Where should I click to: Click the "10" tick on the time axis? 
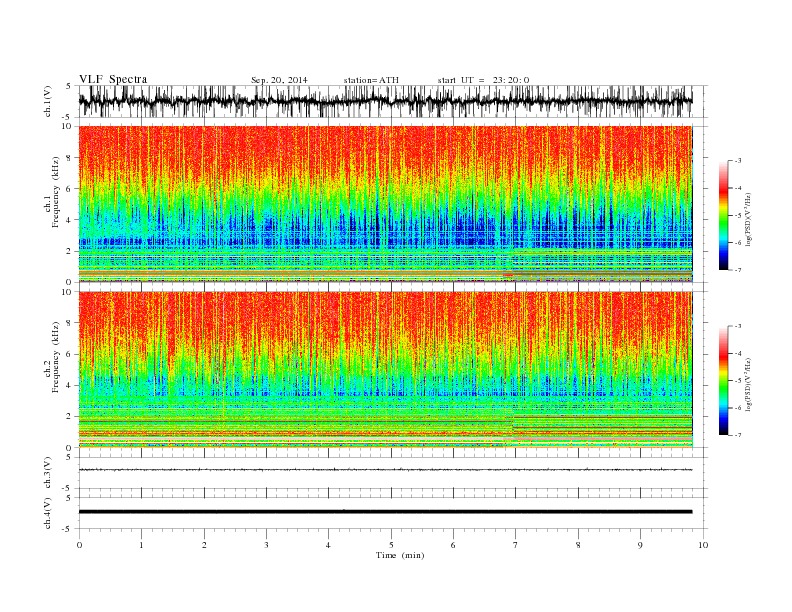[x=703, y=545]
